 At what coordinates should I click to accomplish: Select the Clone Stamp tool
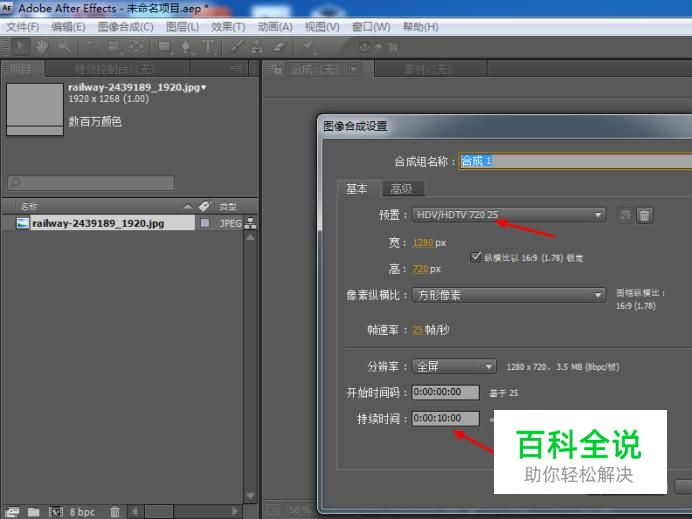coord(257,46)
